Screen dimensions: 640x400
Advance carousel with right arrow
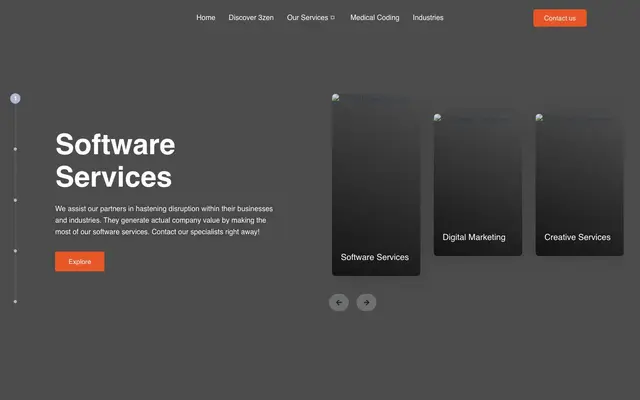[366, 302]
